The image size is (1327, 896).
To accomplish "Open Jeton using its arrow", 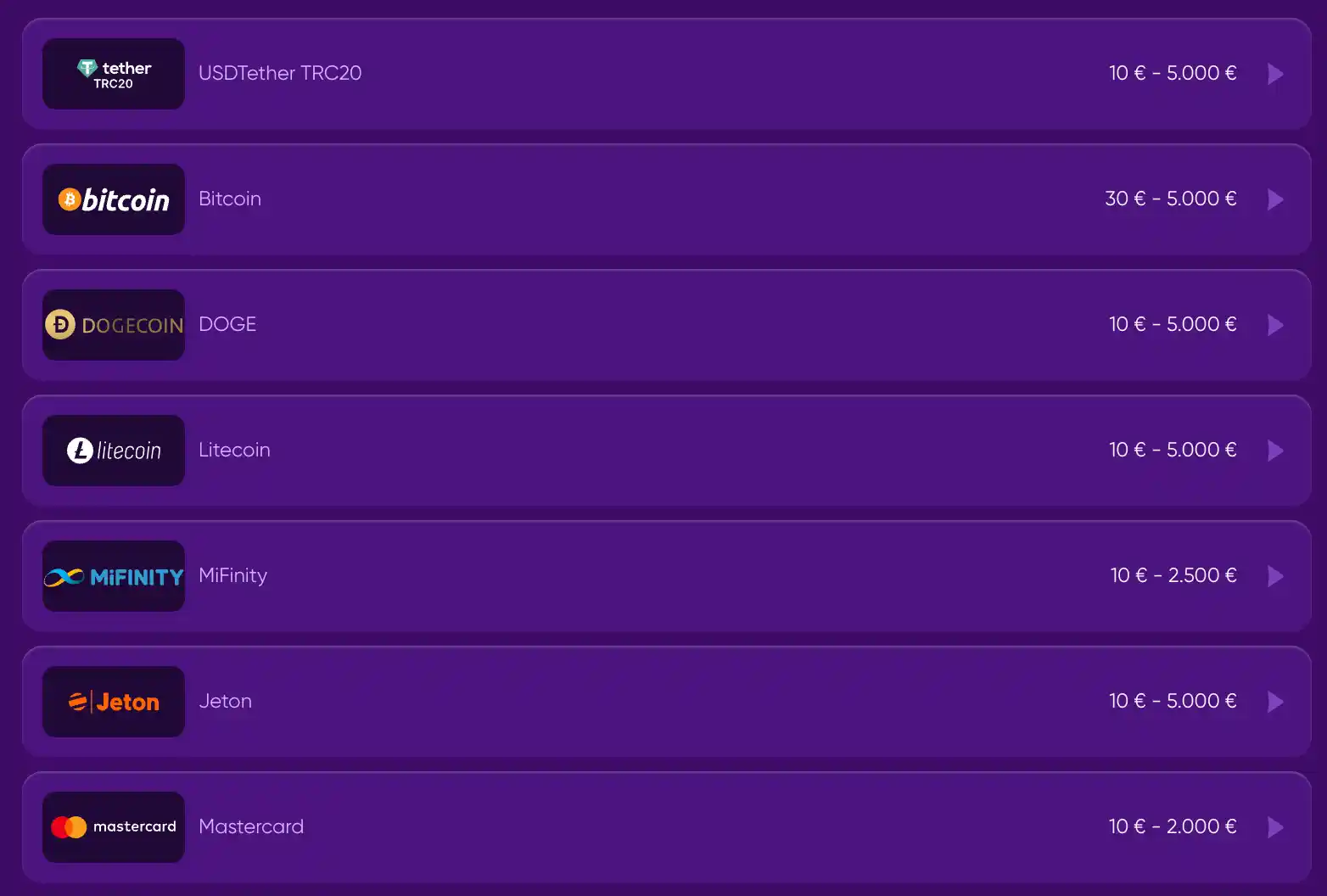I will coord(1275,702).
